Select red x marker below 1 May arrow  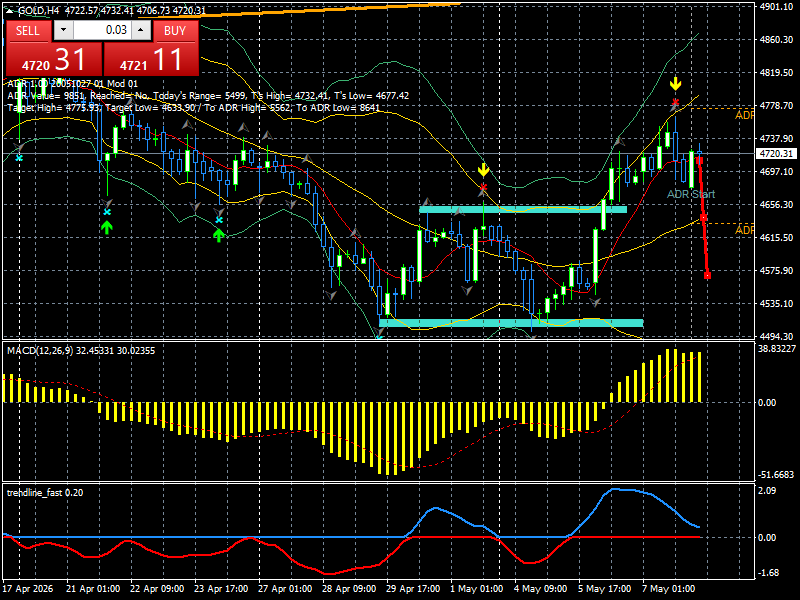(x=483, y=188)
